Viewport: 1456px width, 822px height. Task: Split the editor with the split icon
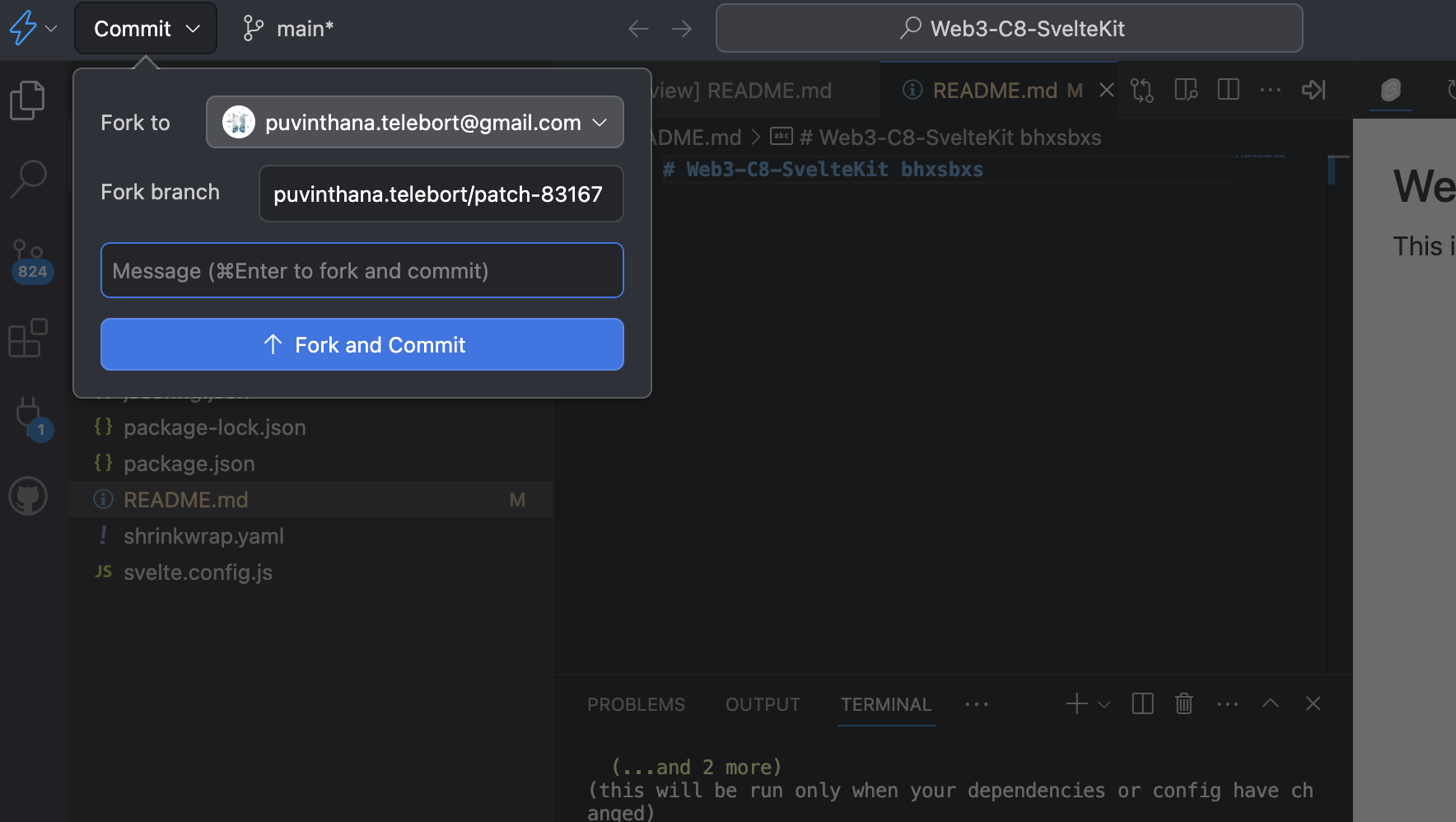coord(1228,90)
